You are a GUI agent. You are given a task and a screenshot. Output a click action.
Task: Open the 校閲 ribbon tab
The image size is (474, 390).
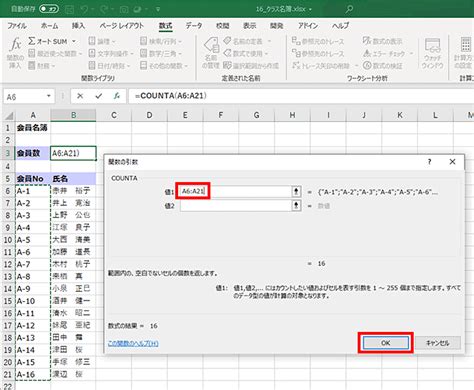(222, 26)
